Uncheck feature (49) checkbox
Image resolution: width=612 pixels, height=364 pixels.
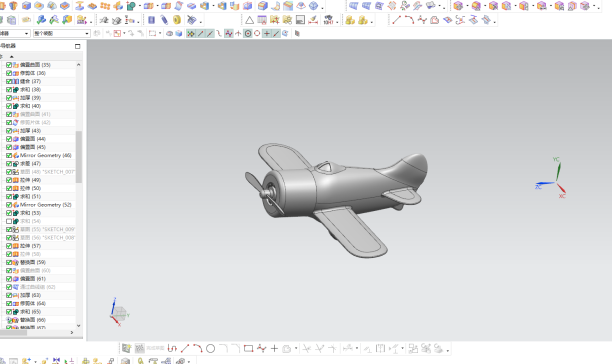(9, 180)
